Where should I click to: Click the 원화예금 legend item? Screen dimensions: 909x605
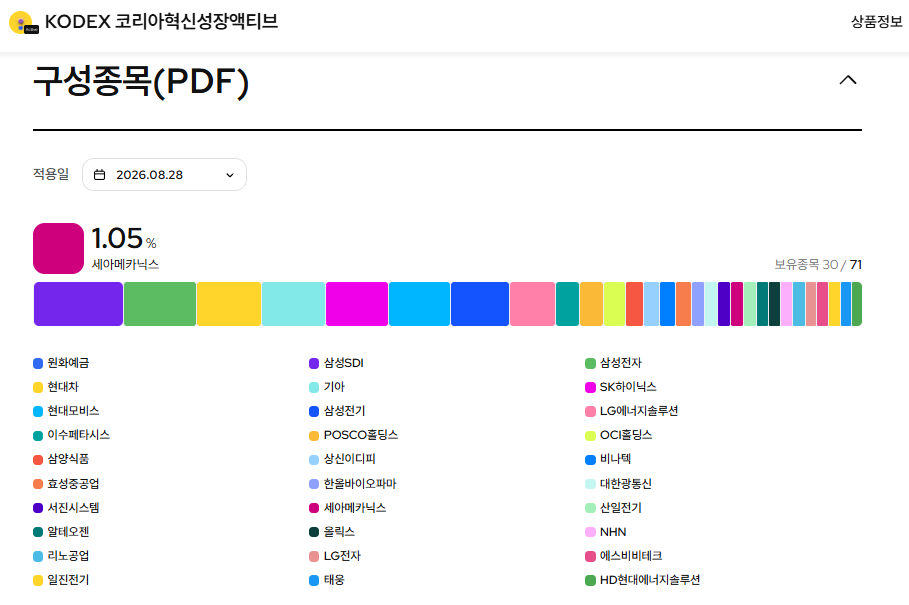(x=61, y=363)
